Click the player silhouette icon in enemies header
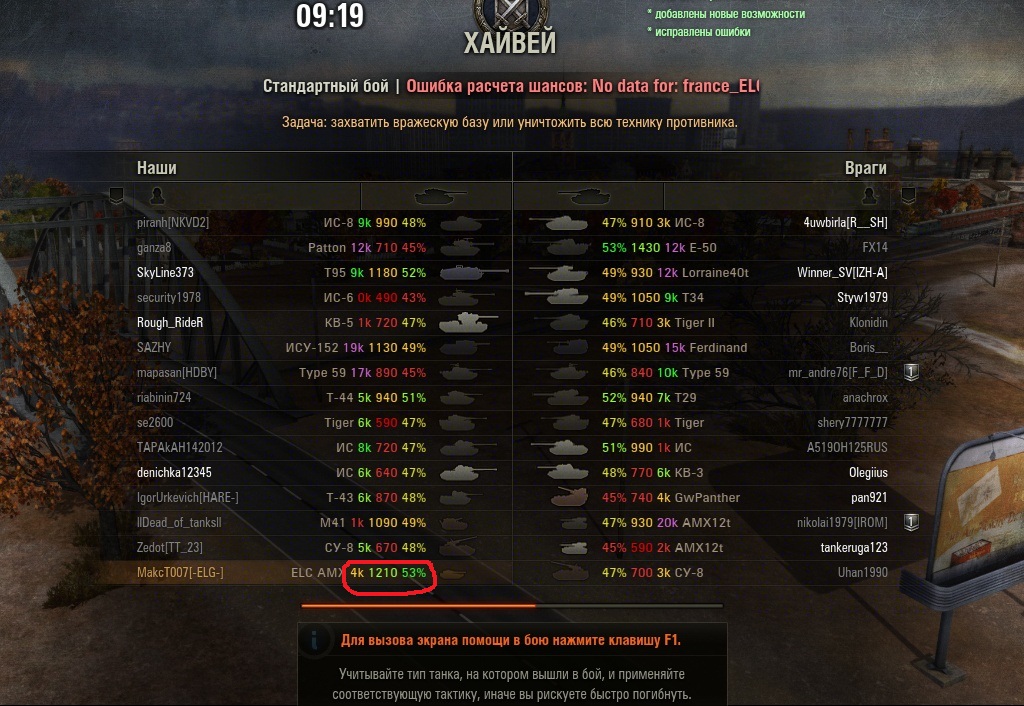Viewport: 1024px width, 706px height. [x=869, y=195]
